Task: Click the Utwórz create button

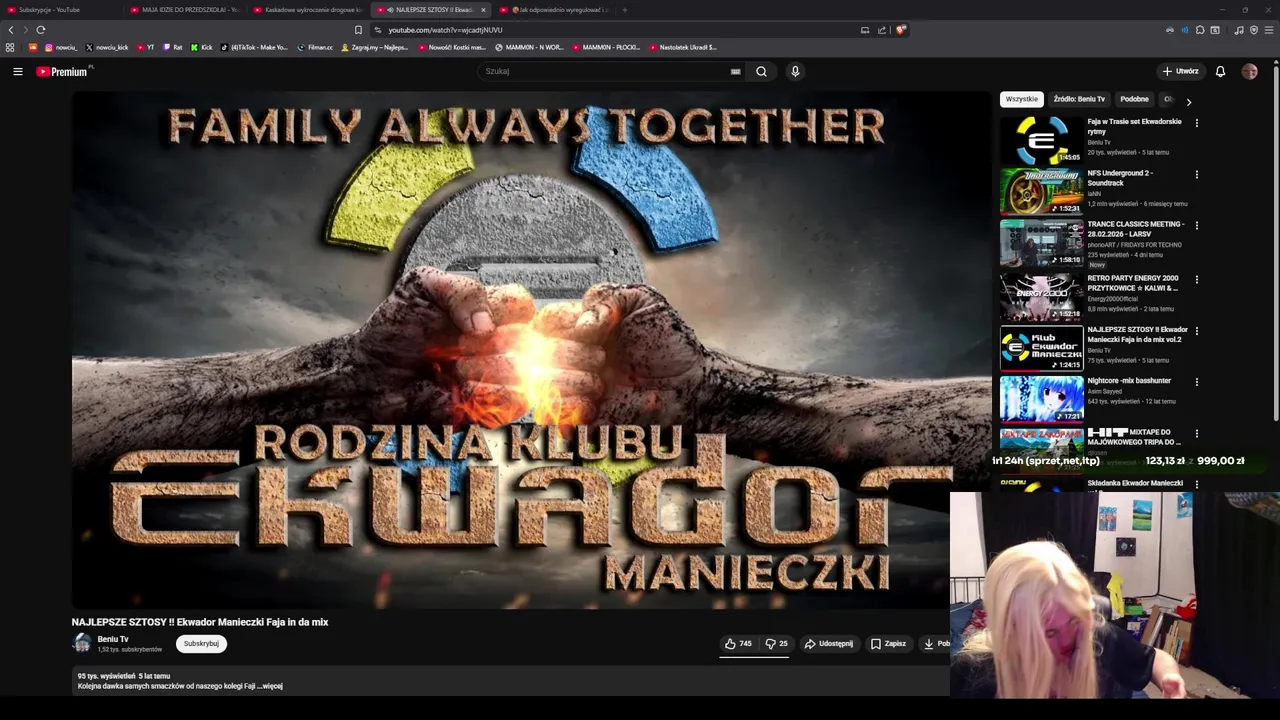Action: [1180, 71]
